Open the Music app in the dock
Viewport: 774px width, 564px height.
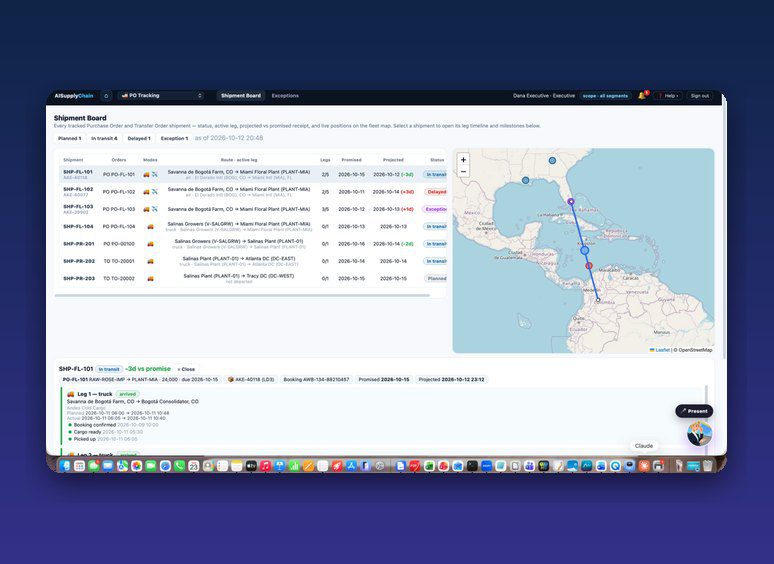[x=265, y=465]
